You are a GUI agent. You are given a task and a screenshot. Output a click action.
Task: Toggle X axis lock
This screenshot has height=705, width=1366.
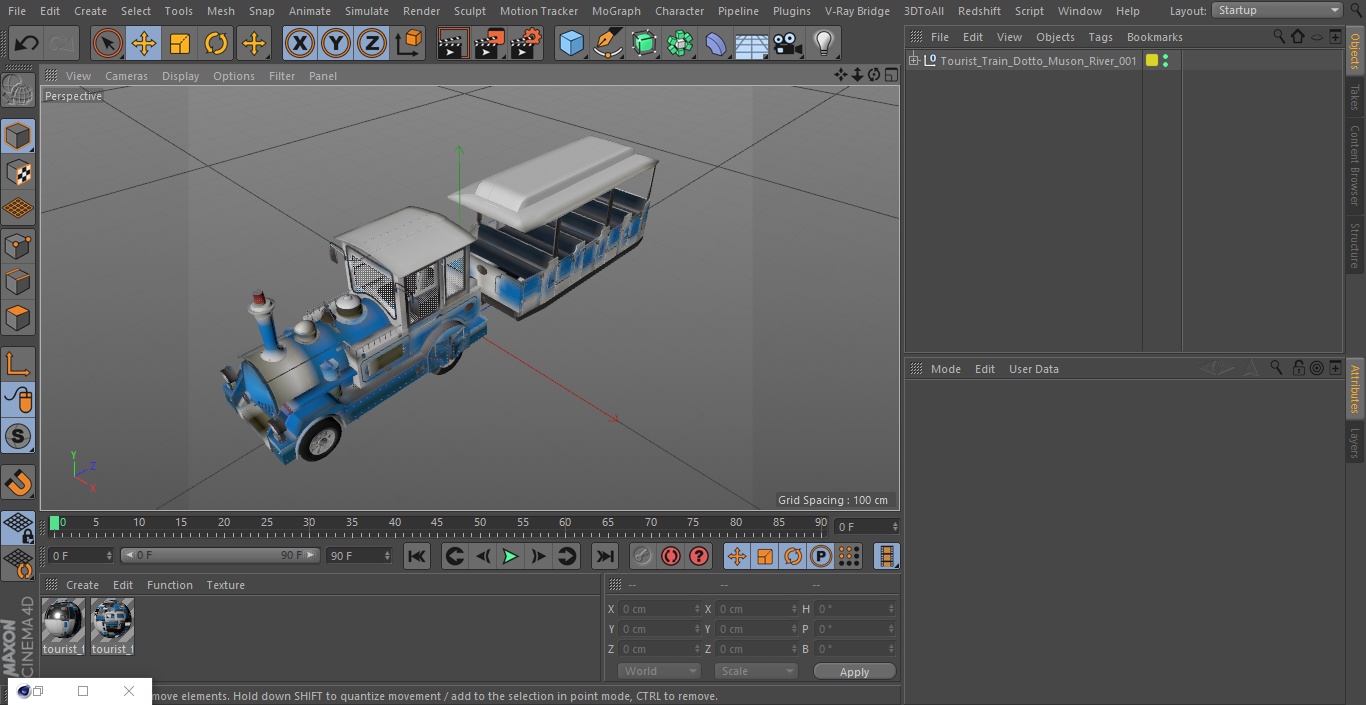tap(299, 43)
